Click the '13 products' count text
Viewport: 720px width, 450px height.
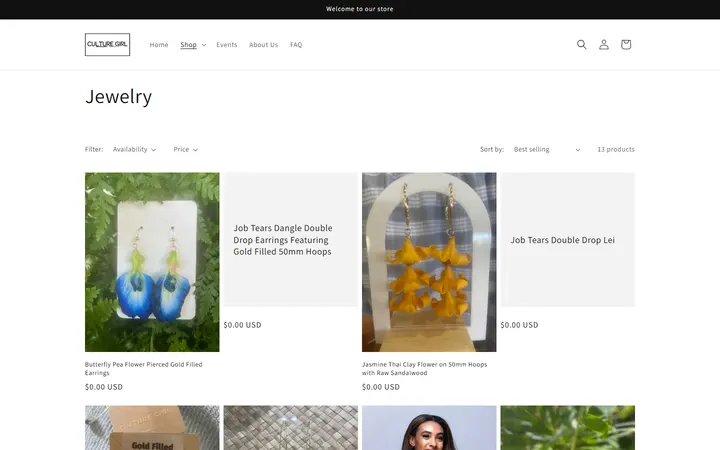coord(616,149)
